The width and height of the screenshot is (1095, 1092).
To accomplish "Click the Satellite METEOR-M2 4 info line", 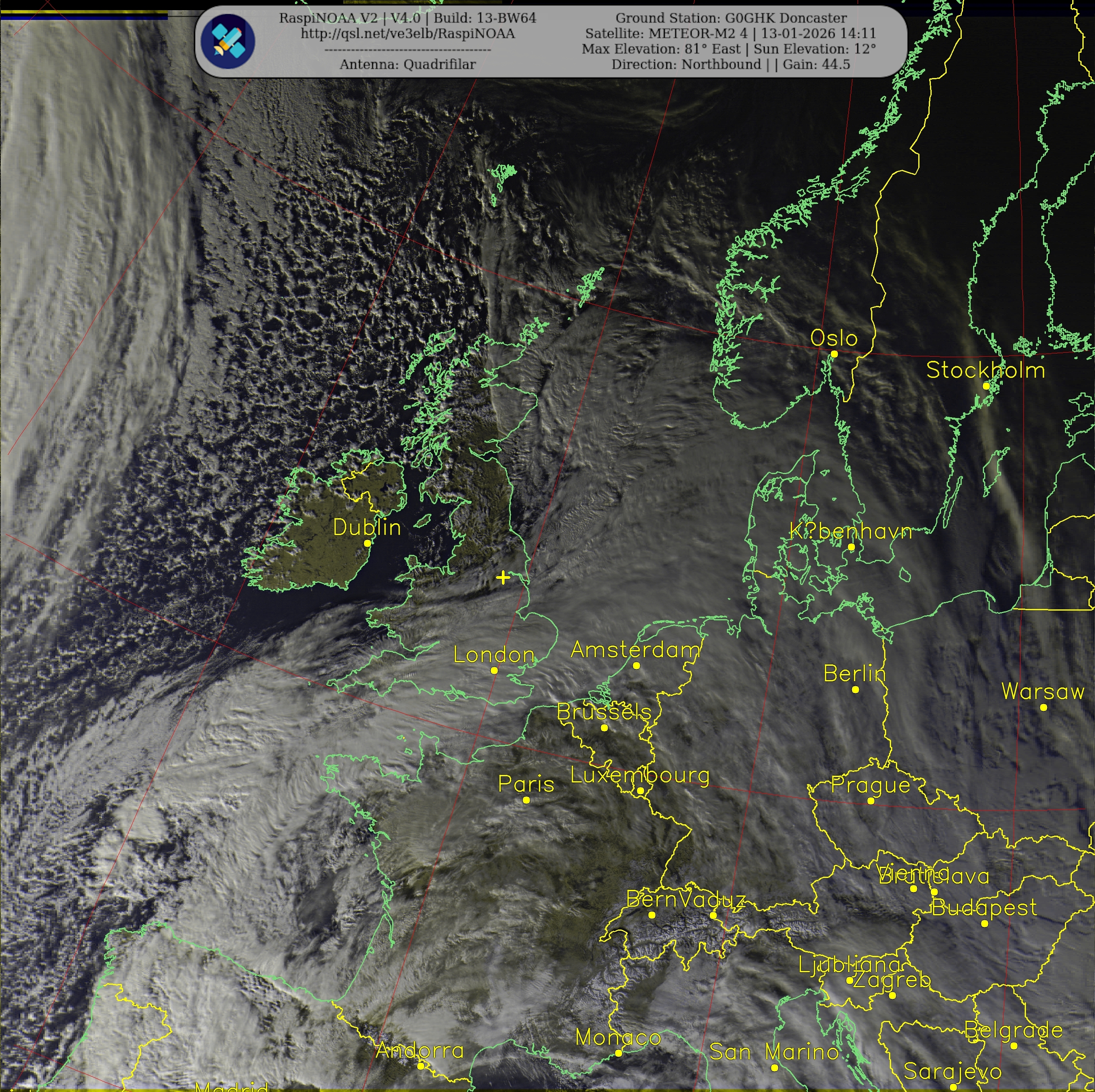I will (x=731, y=33).
